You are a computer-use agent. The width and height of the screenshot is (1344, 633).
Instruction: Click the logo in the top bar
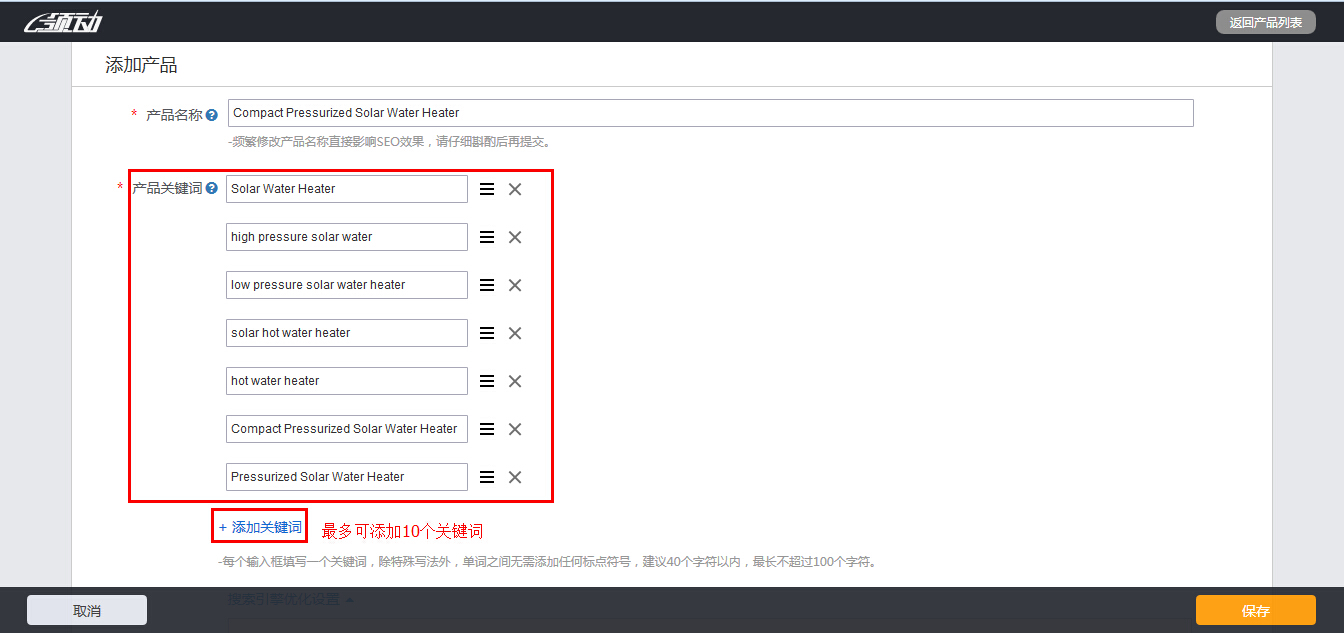(x=62, y=22)
